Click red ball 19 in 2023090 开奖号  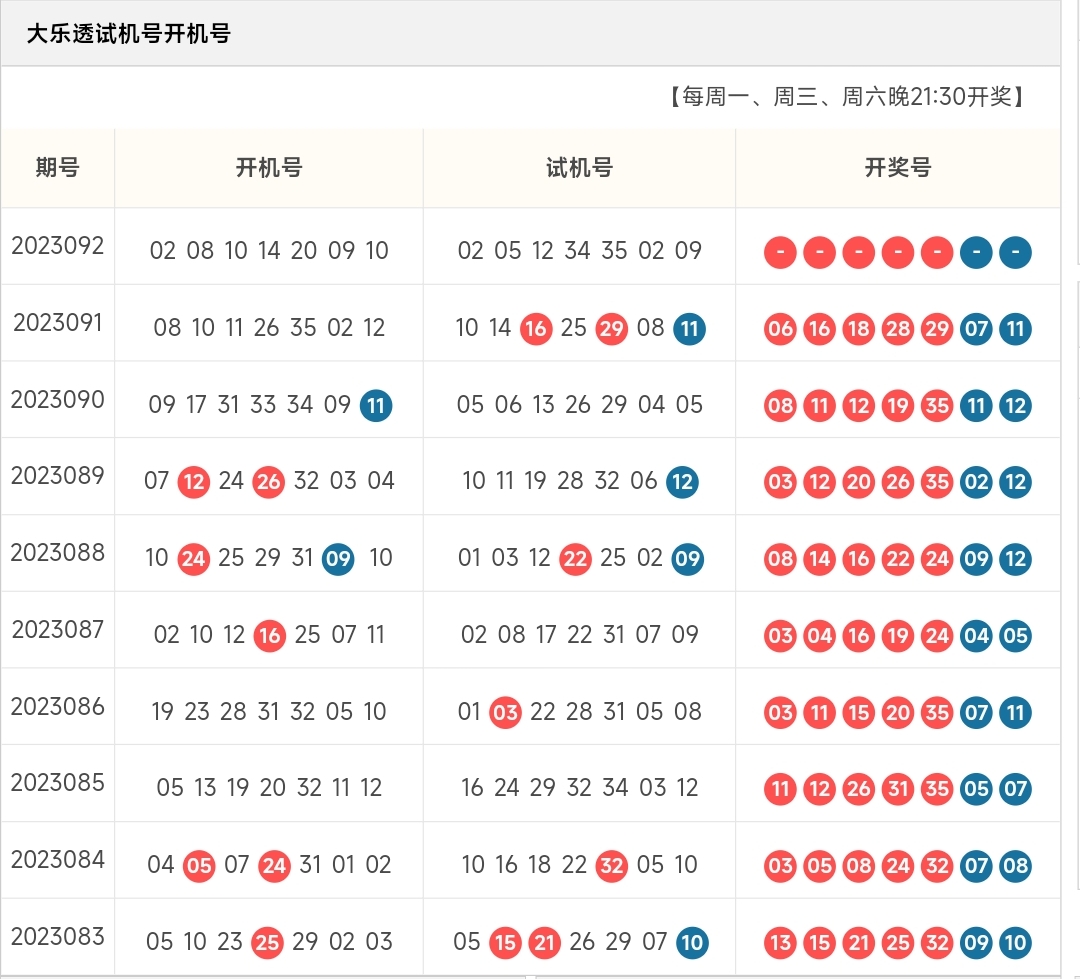click(897, 406)
